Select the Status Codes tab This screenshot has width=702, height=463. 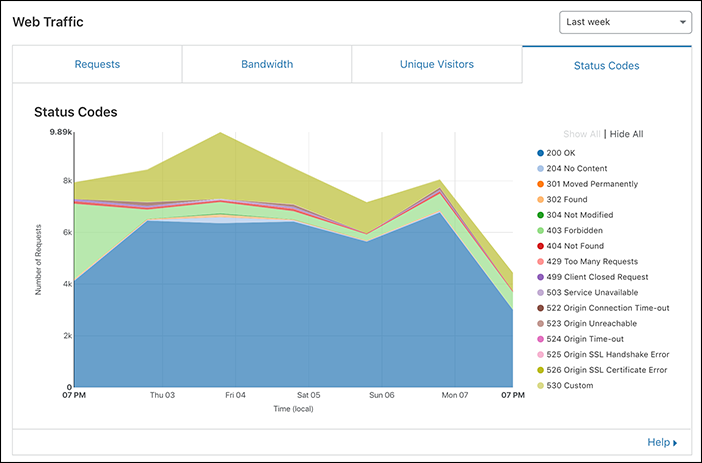[606, 66]
